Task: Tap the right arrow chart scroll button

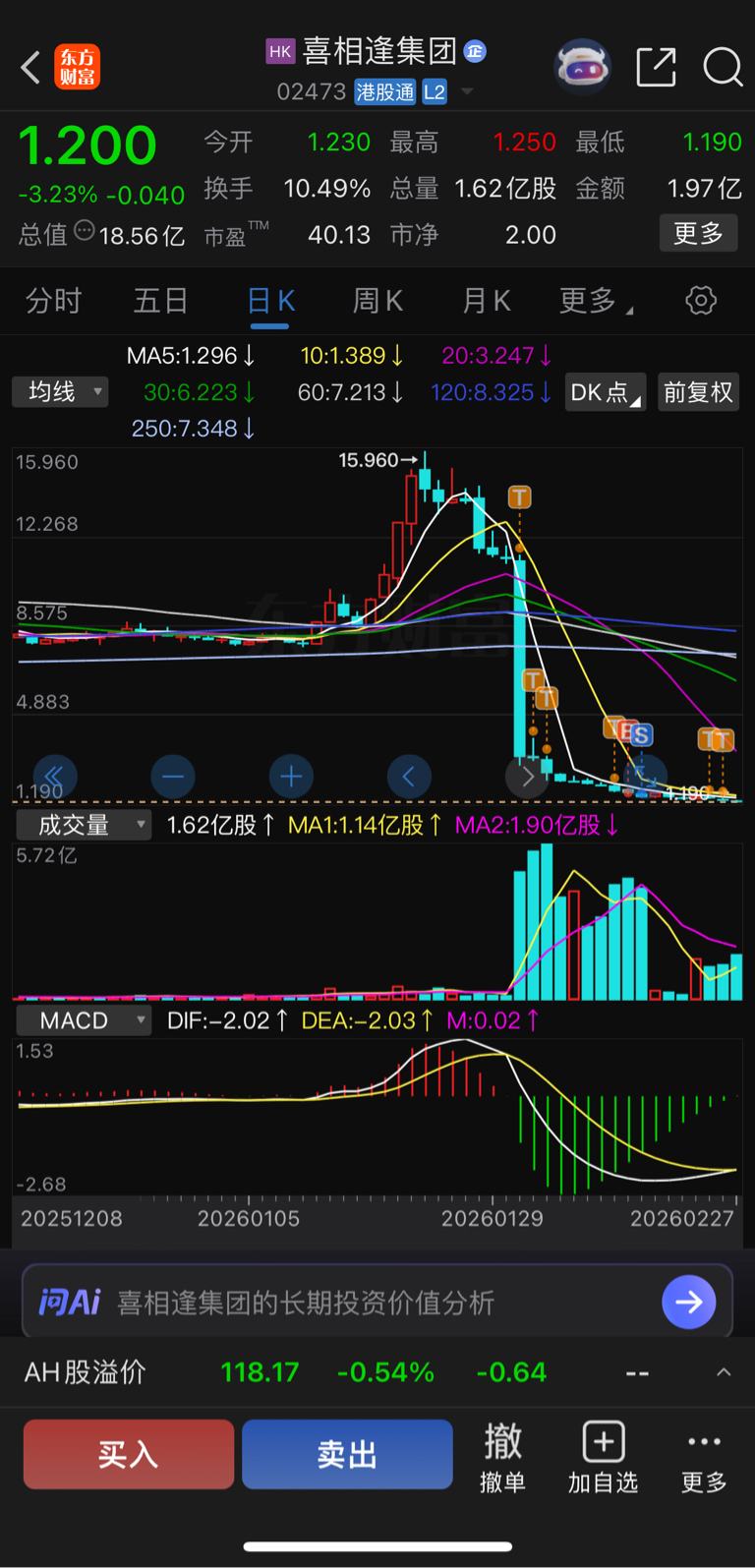Action: pos(527,778)
